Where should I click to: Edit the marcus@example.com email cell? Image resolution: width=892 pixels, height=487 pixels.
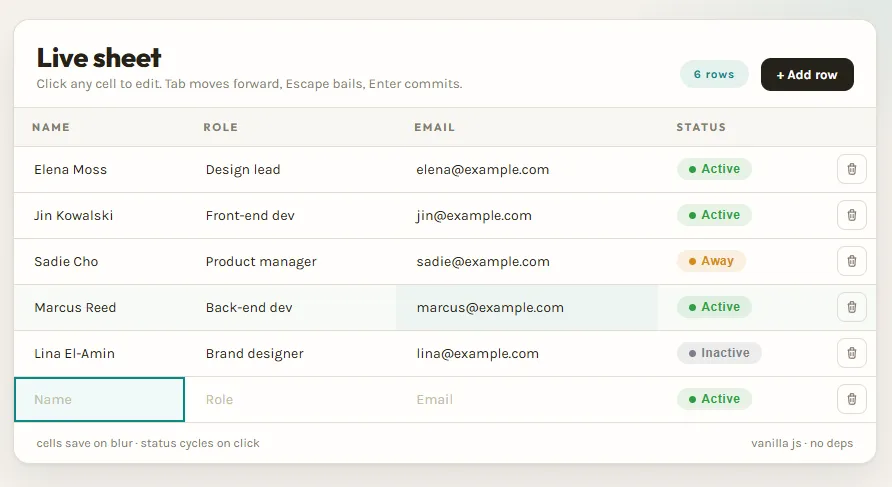(x=527, y=308)
